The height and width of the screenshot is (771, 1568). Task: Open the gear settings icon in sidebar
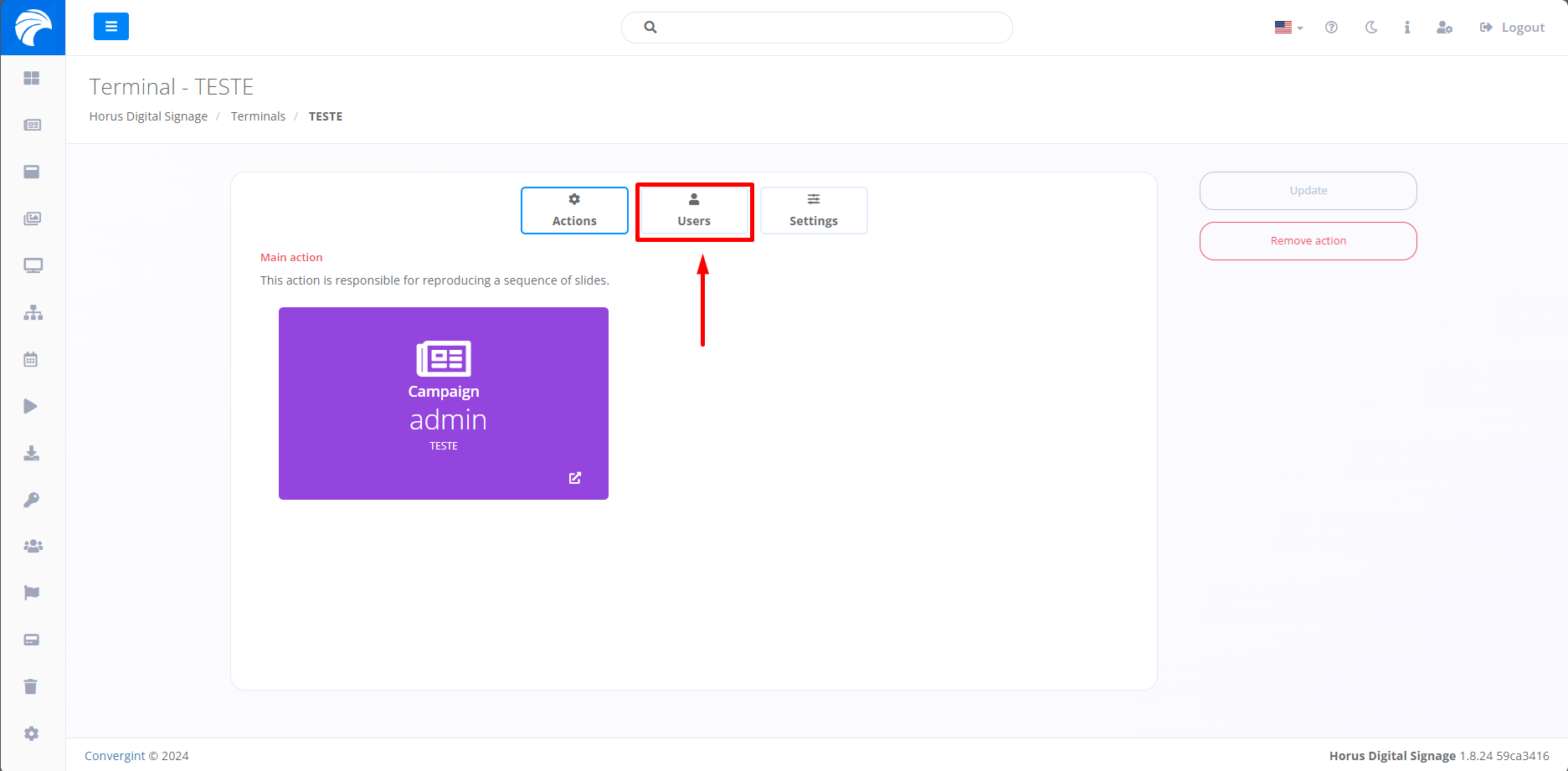coord(32,733)
